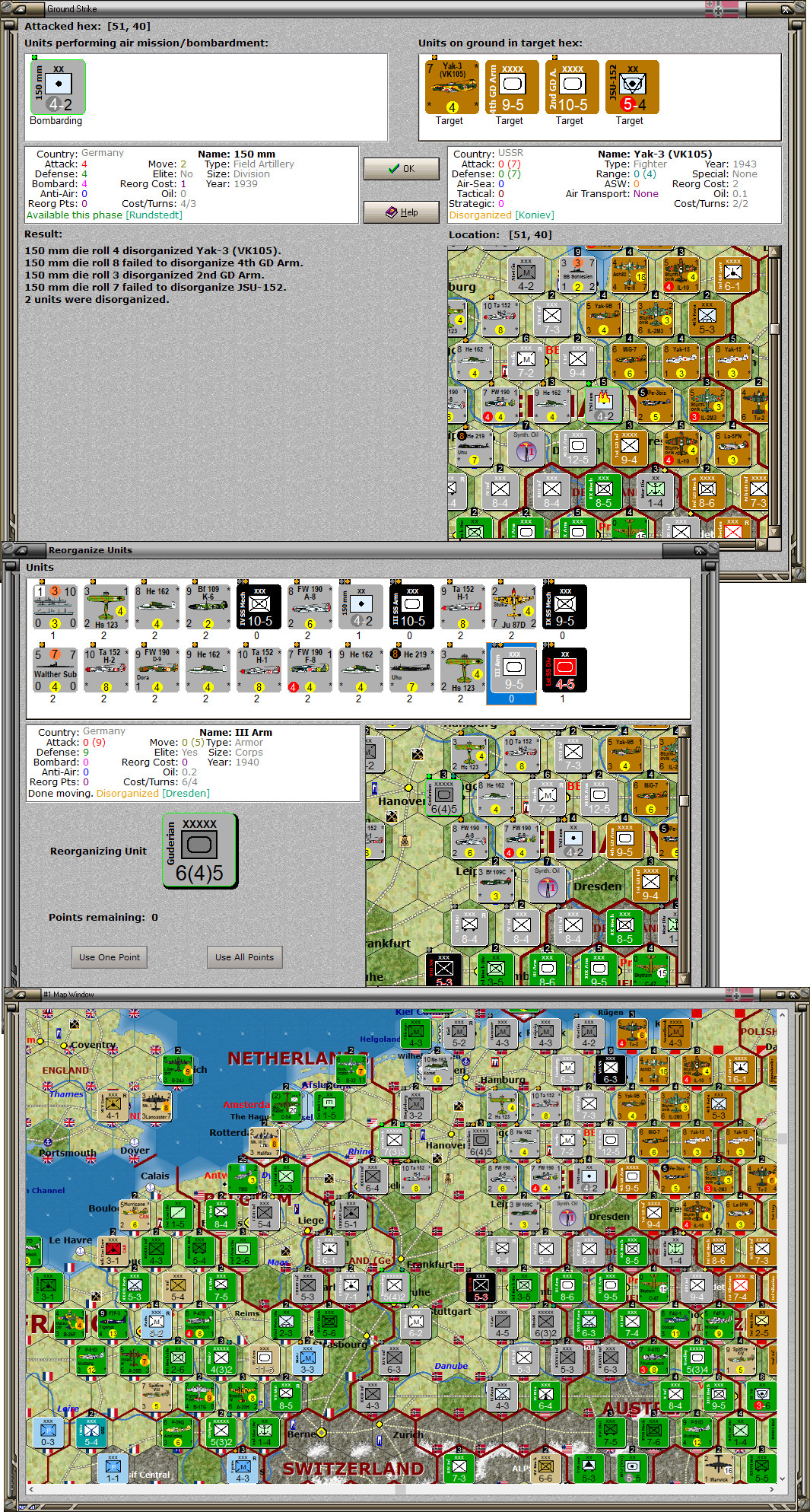Viewport: 810px width, 1512px height.
Task: Select the 4th GD Arm target counter
Action: tap(512, 87)
